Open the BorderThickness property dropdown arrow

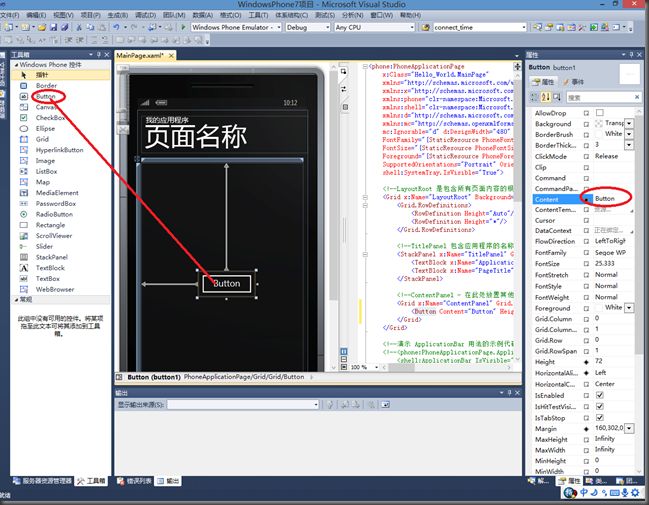[629, 145]
